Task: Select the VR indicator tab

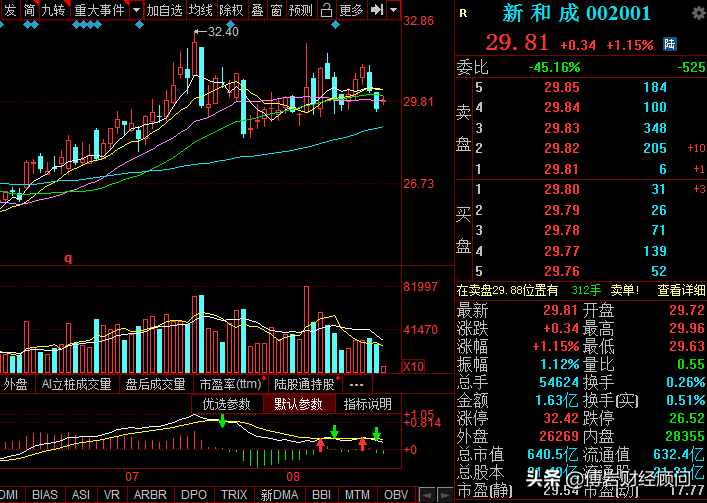Action: (x=112, y=495)
